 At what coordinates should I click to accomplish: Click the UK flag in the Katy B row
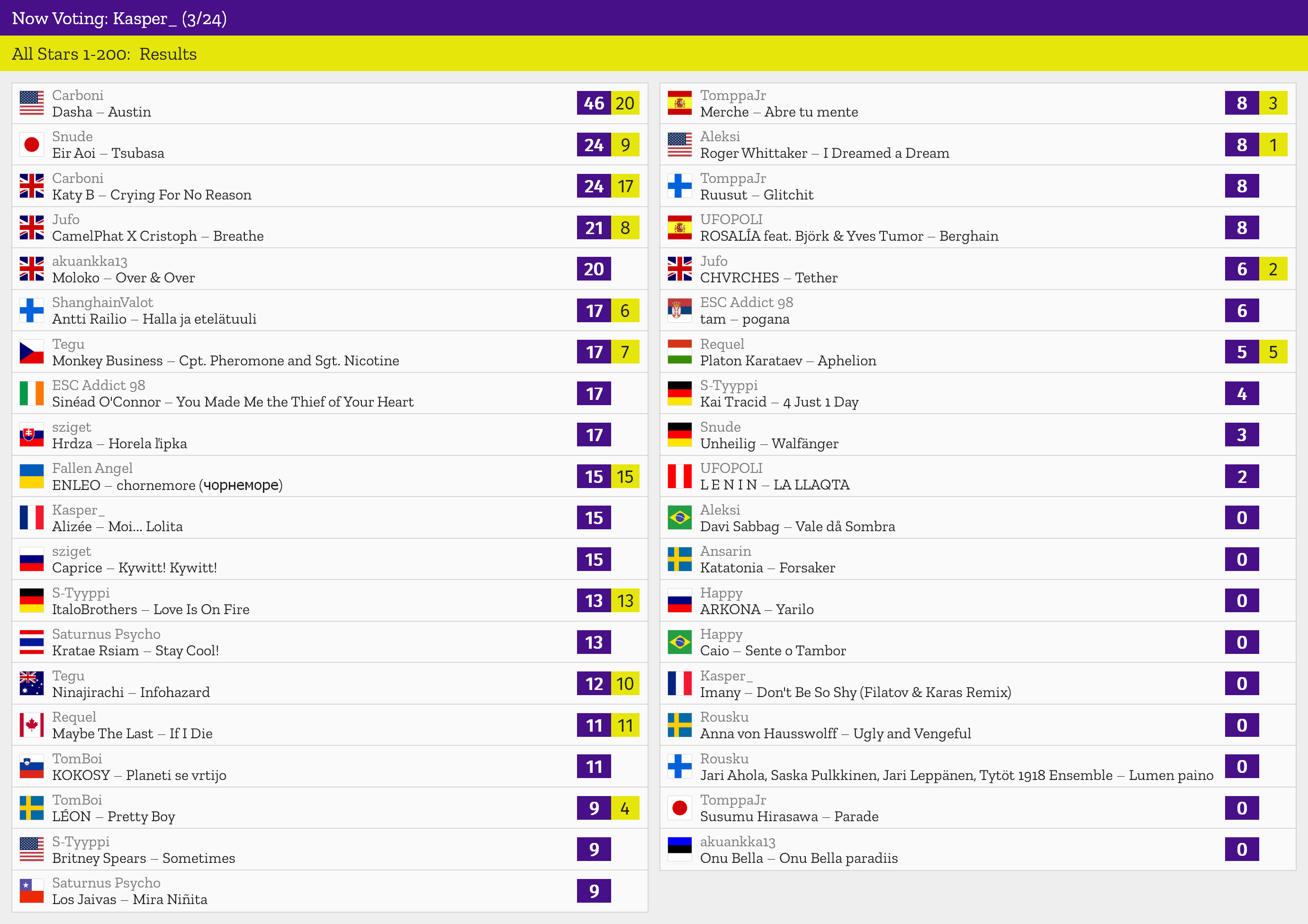(x=31, y=186)
